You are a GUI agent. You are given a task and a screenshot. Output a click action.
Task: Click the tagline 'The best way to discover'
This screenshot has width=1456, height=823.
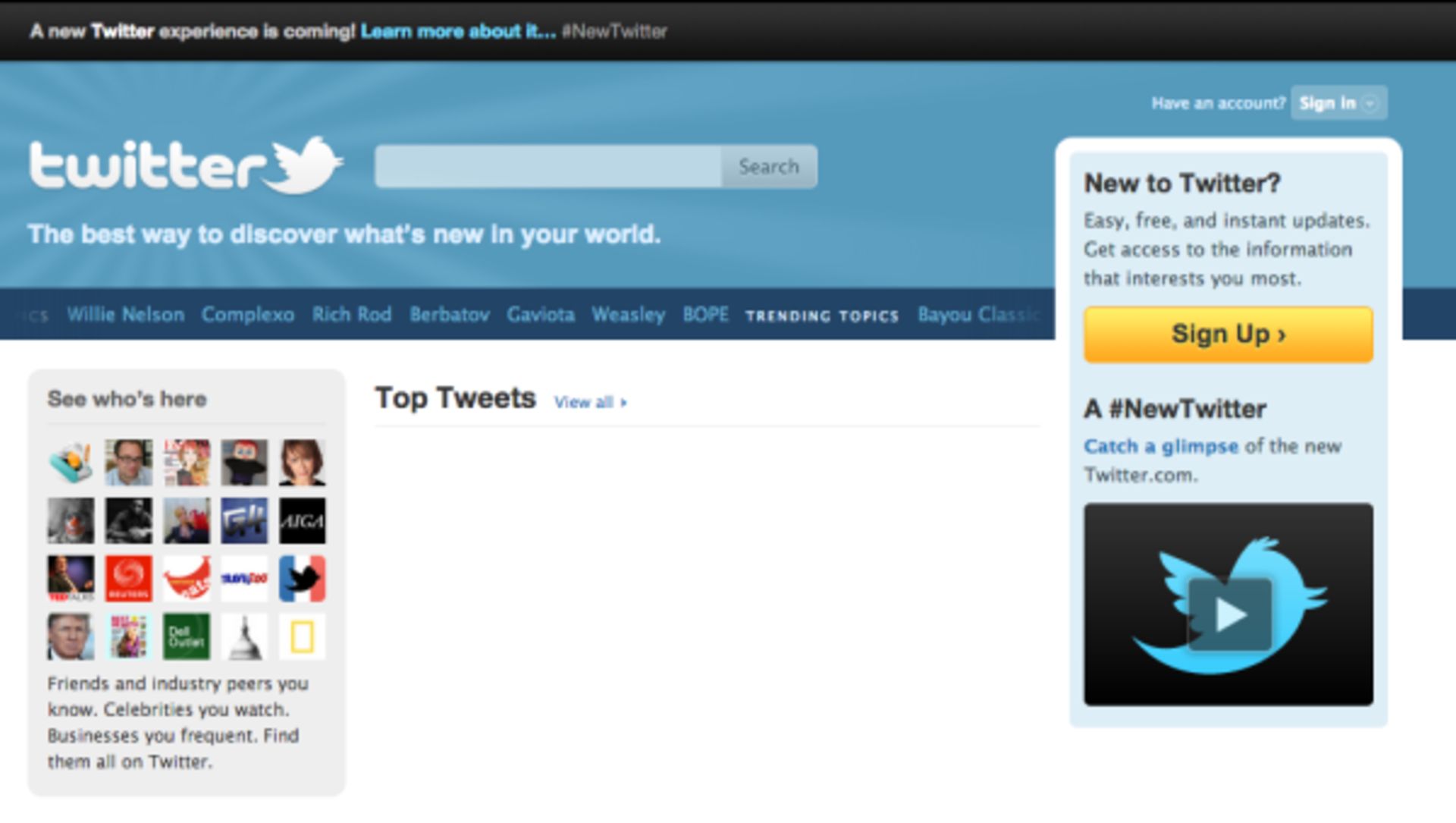(344, 234)
